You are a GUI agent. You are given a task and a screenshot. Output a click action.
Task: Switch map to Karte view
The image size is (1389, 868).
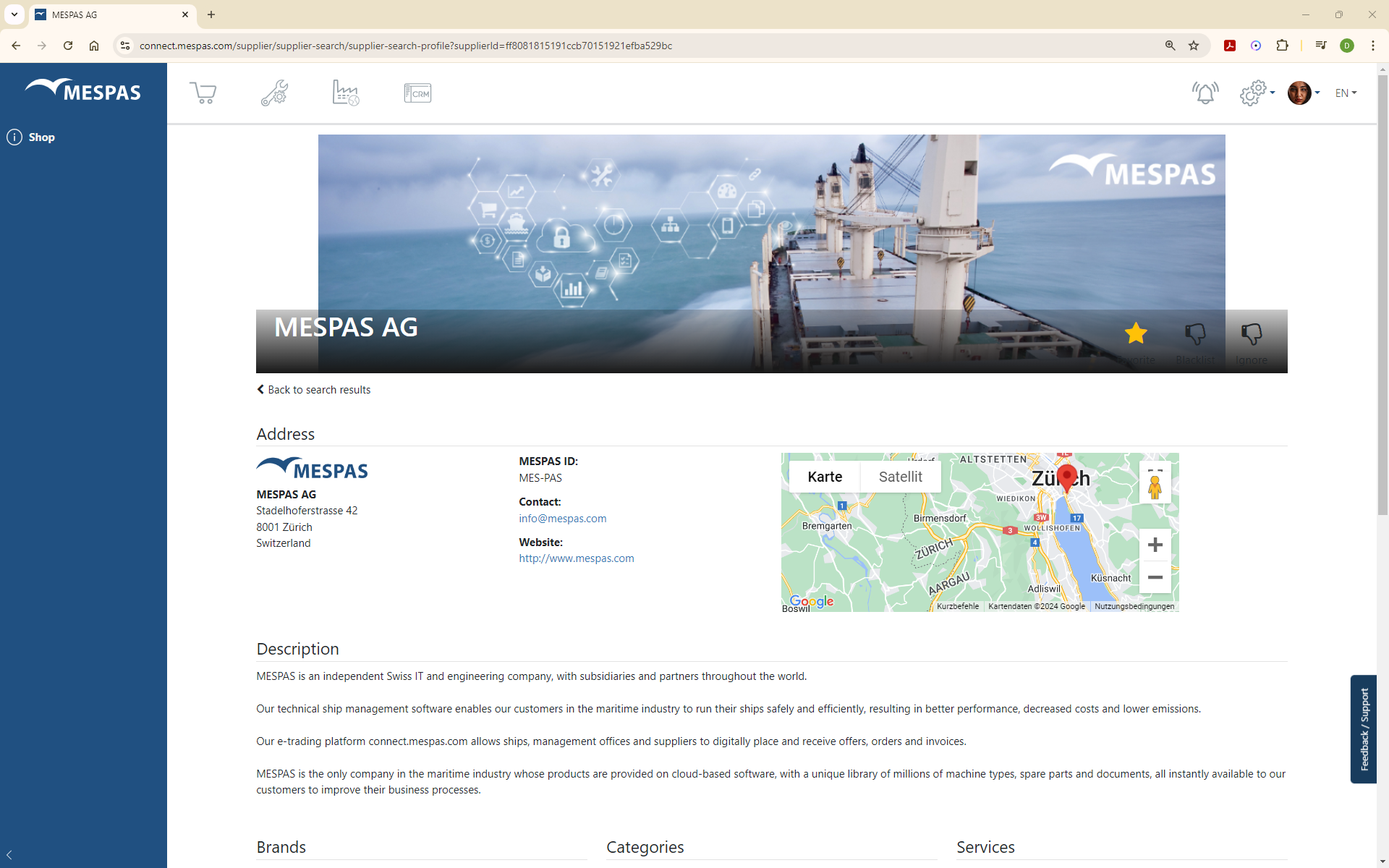825,477
